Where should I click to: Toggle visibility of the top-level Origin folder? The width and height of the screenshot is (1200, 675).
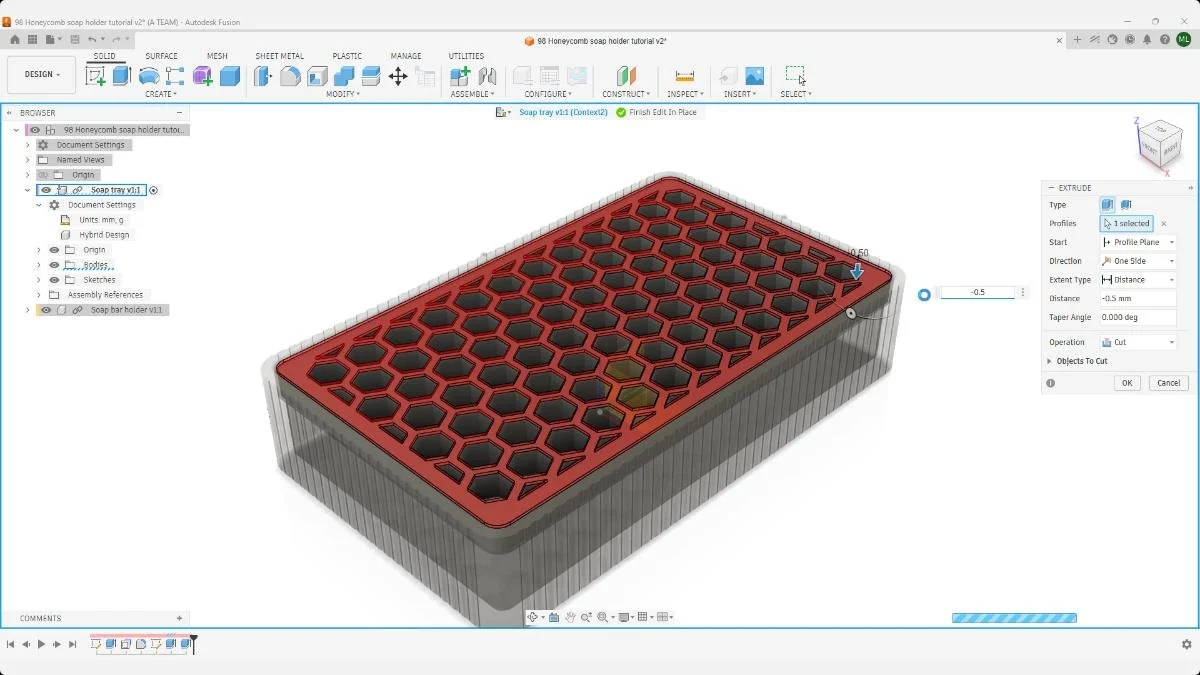pos(42,175)
